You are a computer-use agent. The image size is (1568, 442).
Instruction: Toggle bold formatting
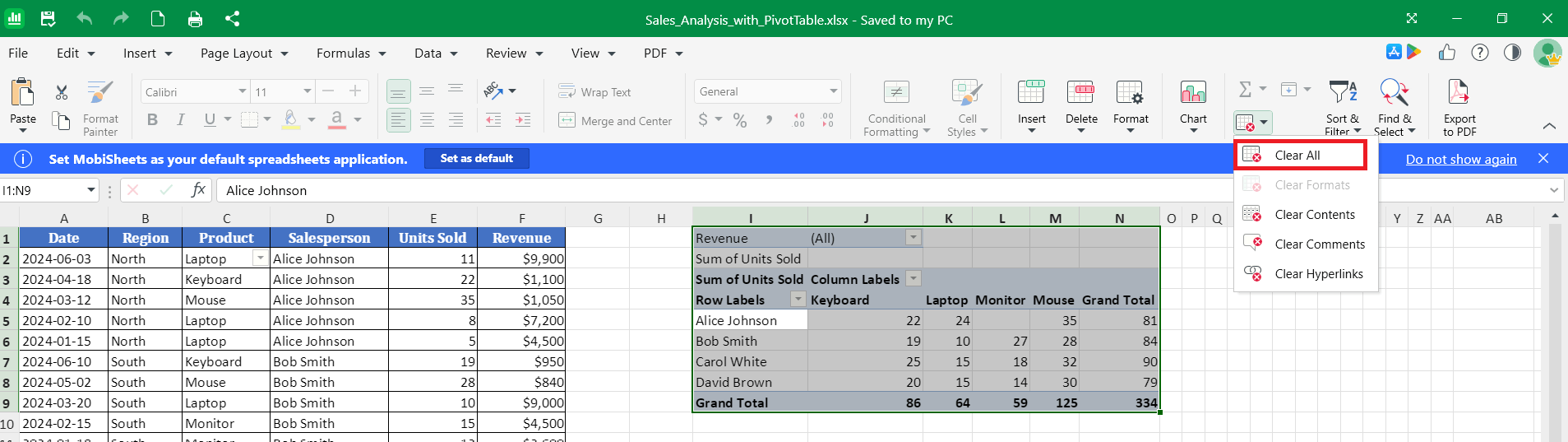click(152, 120)
